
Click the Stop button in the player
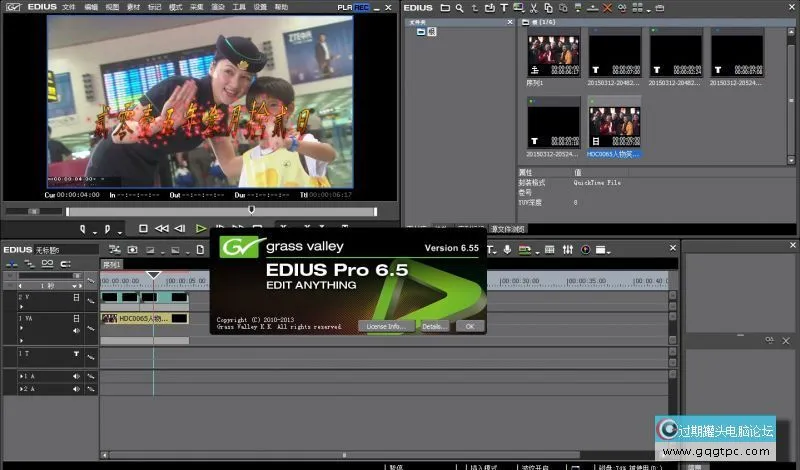tap(143, 229)
